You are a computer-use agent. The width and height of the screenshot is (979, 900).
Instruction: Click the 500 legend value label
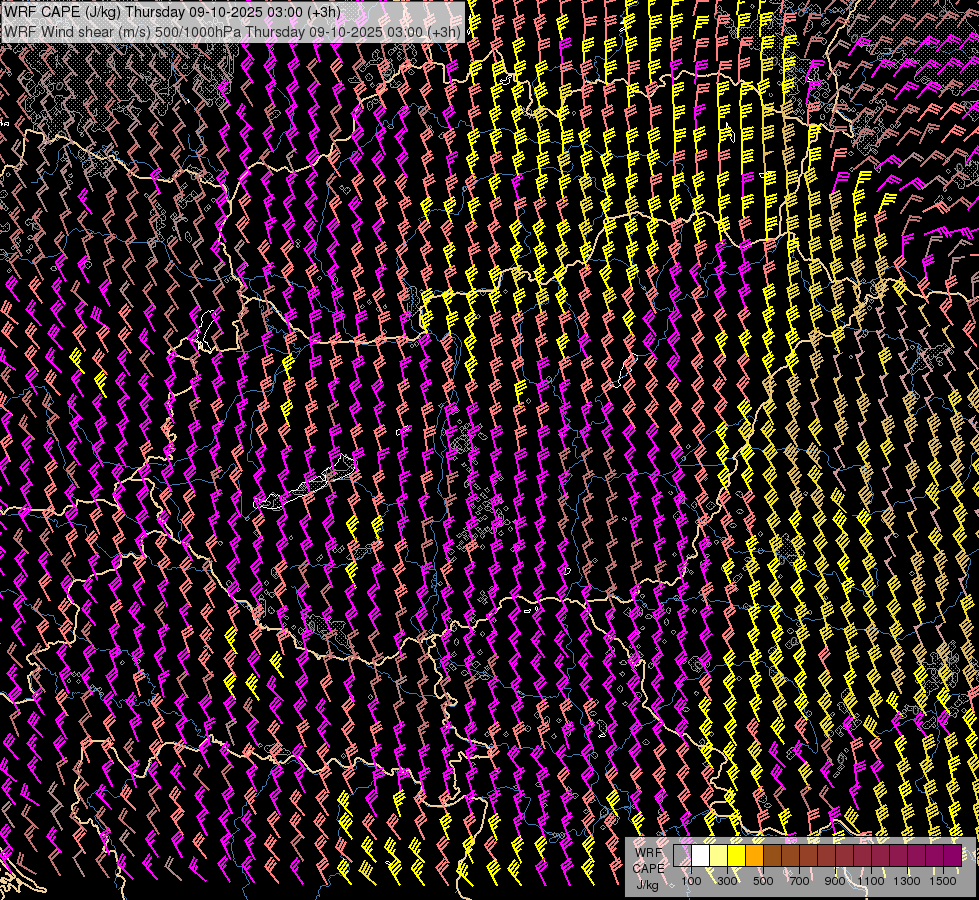(x=763, y=881)
